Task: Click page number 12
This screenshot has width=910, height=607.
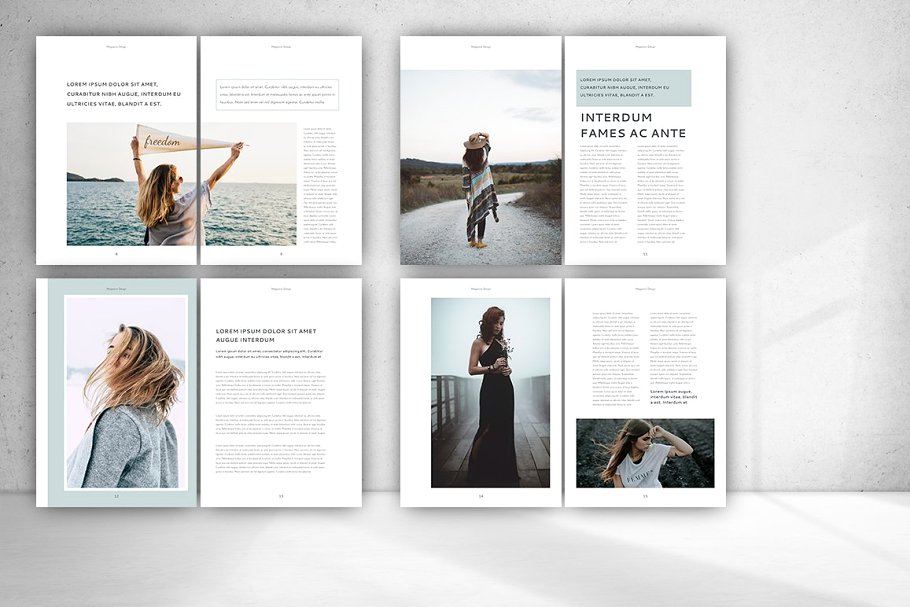Action: [116, 496]
